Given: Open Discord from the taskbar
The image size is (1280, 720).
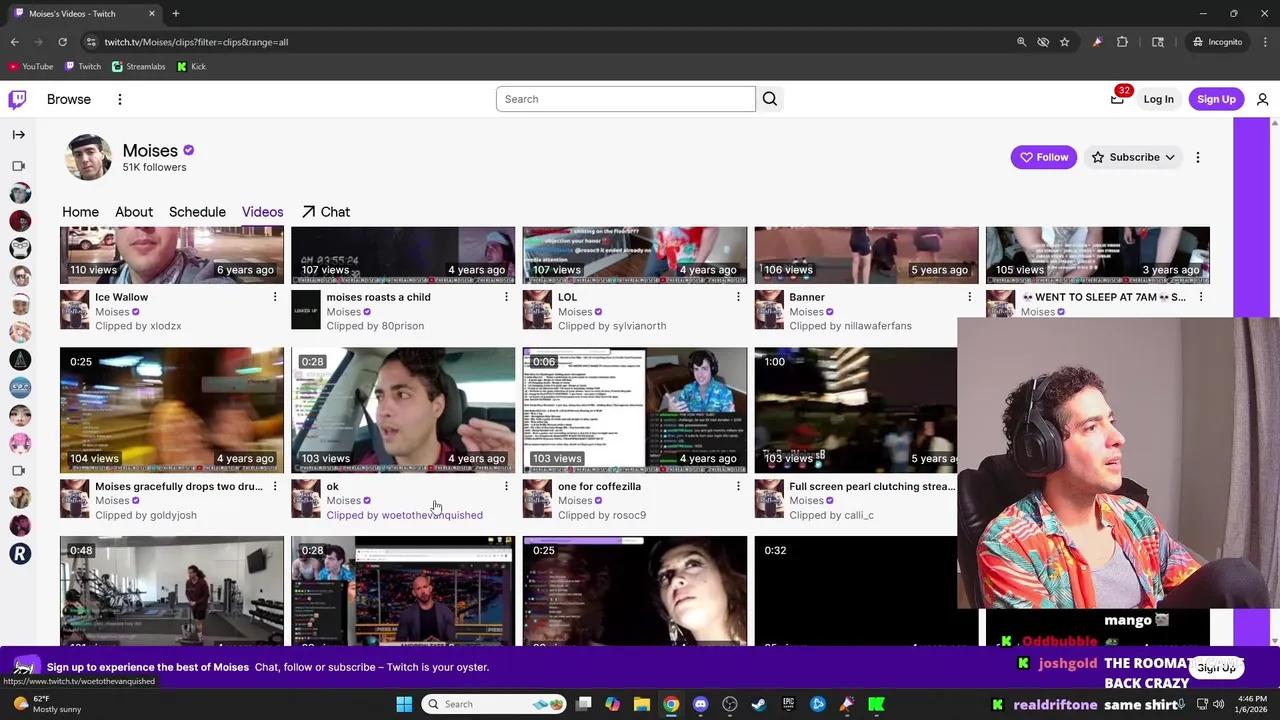Looking at the screenshot, I should 700,704.
